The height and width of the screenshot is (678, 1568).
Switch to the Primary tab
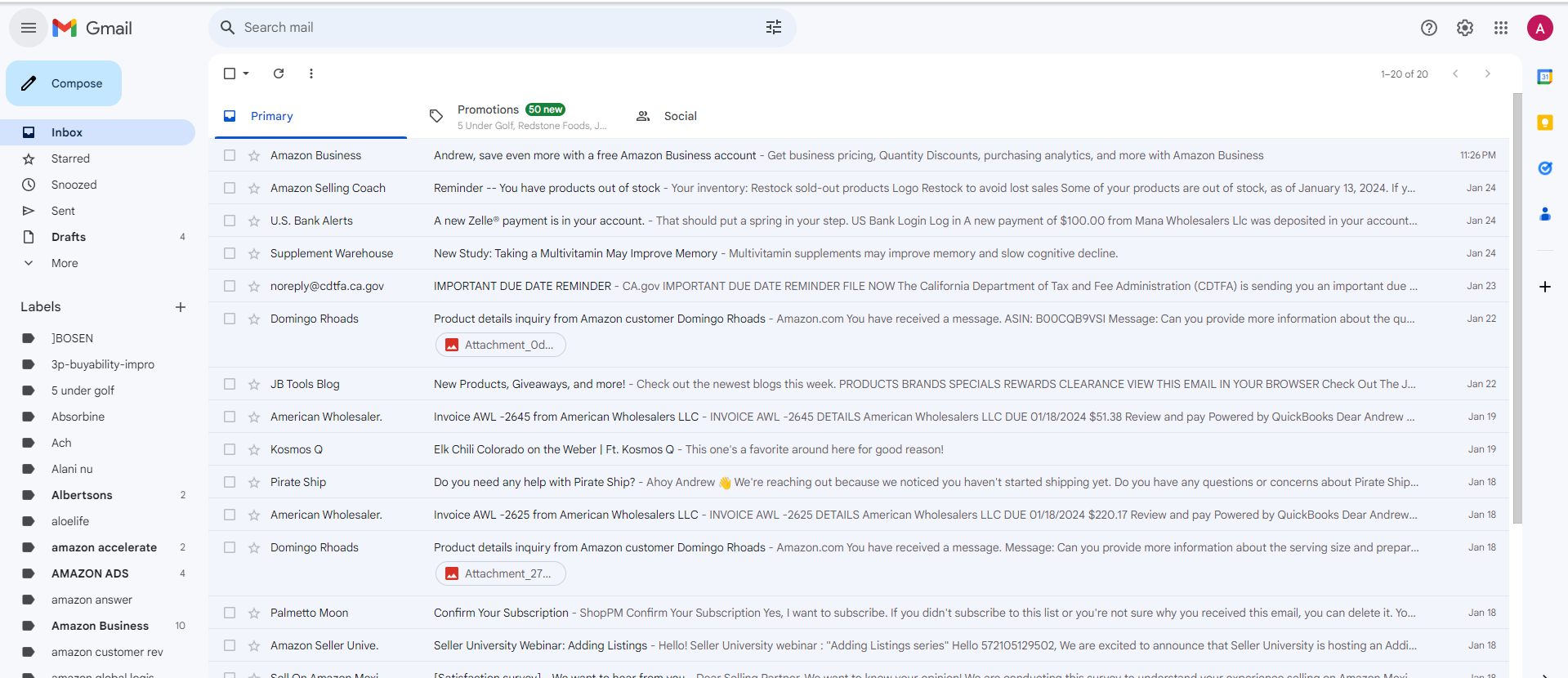pos(310,116)
